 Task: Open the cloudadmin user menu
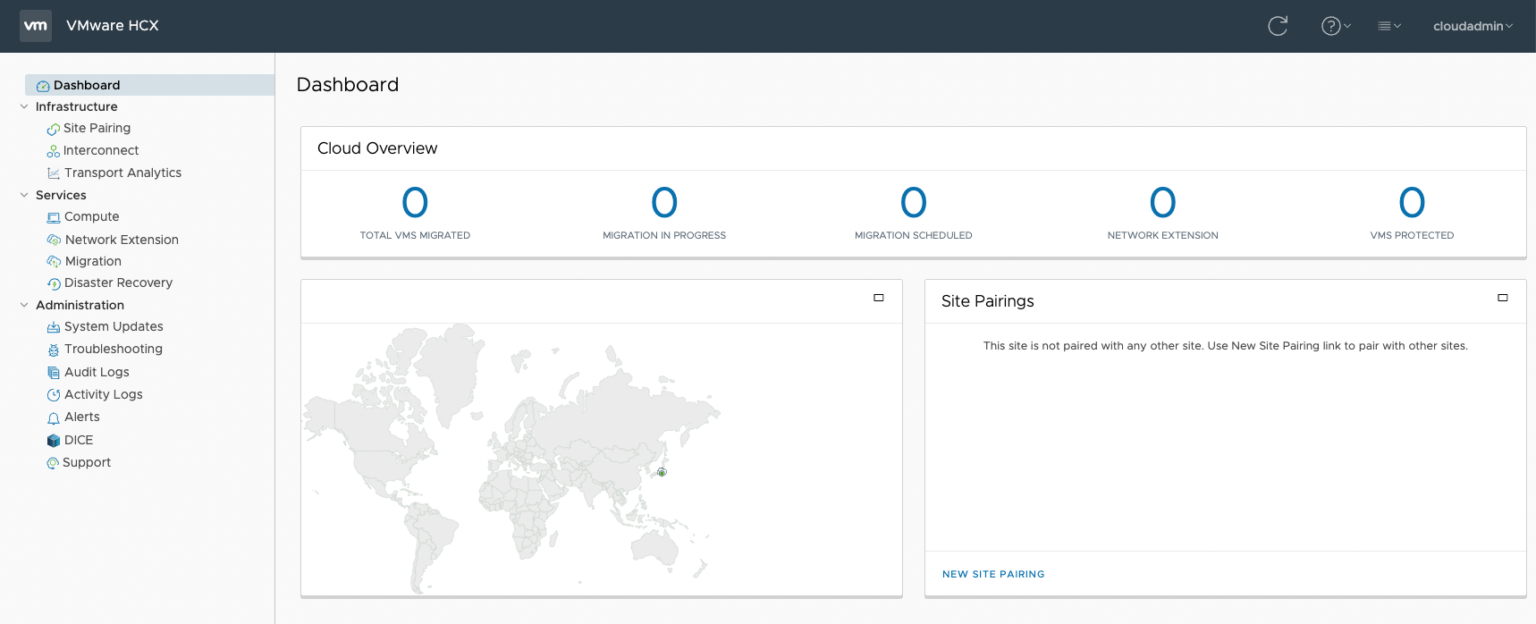pos(1472,26)
